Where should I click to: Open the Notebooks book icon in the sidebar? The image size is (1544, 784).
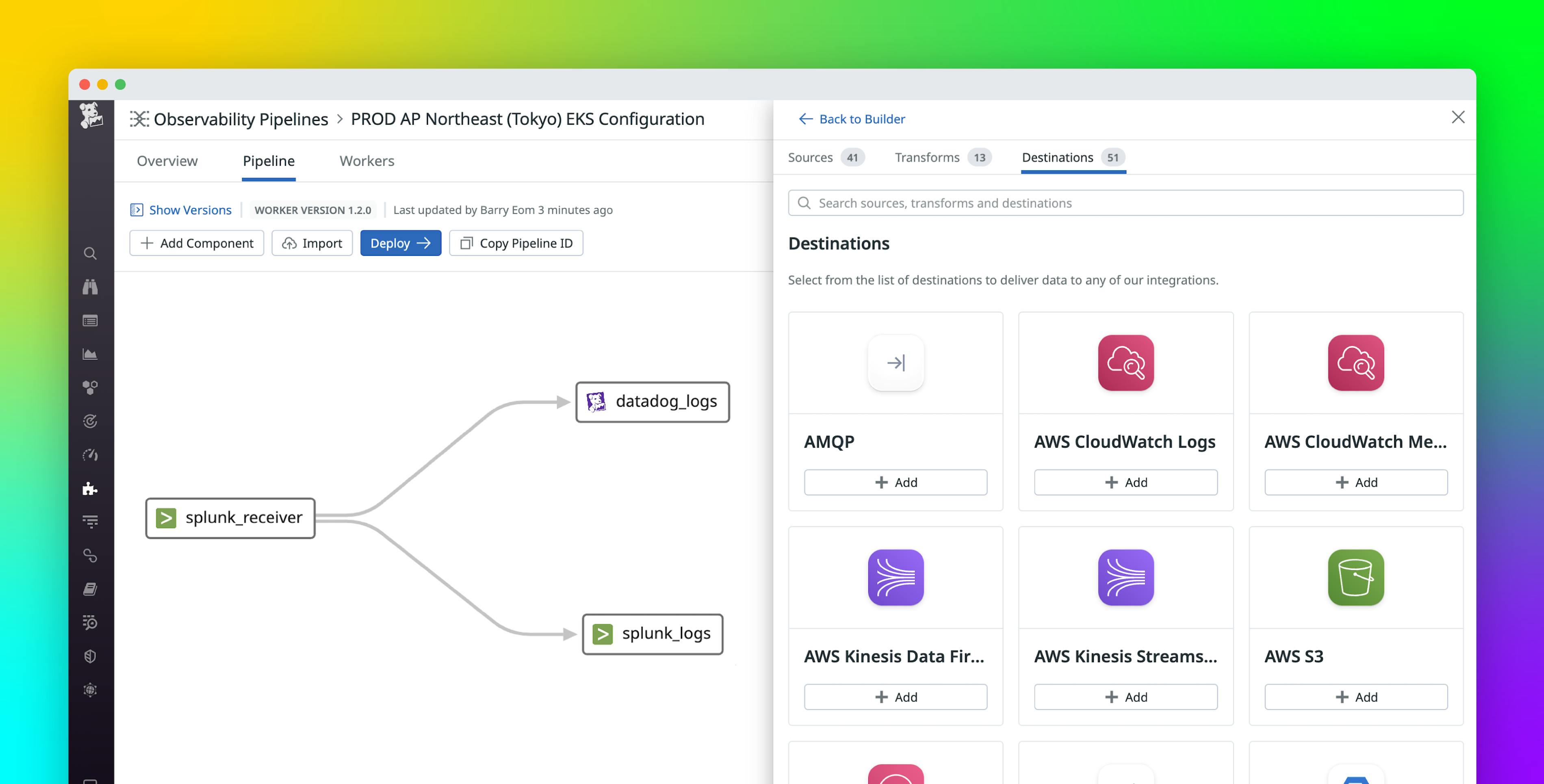(91, 589)
